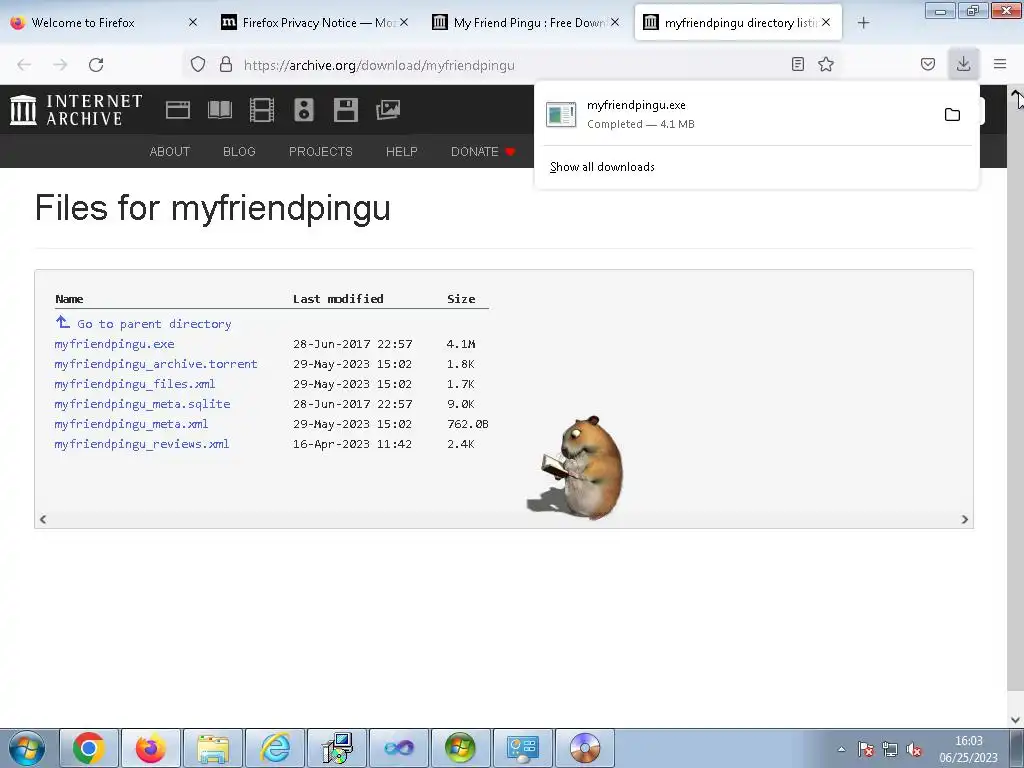The height and width of the screenshot is (768, 1024).
Task: Select the Last modified column header
Action: pyautogui.click(x=338, y=299)
